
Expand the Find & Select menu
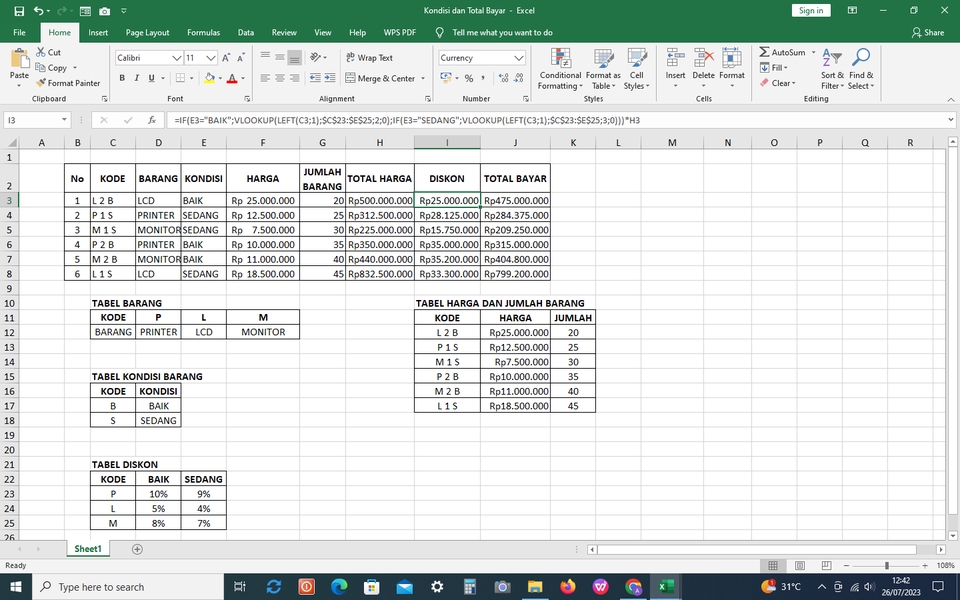pos(861,69)
